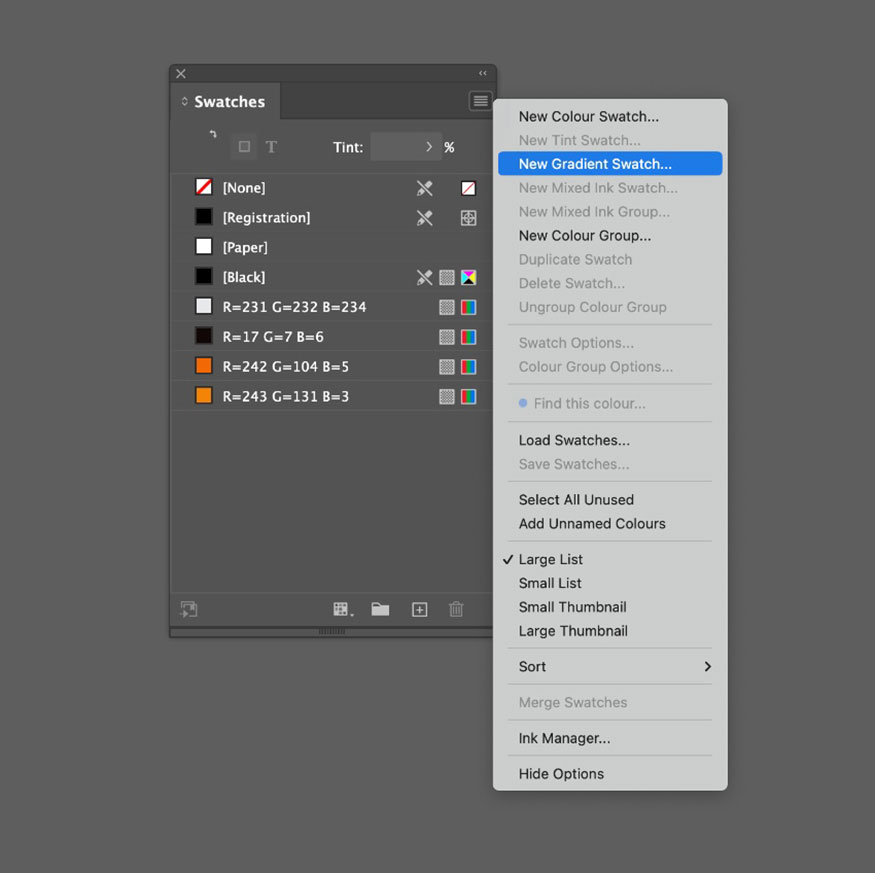
Task: Click non-editable pencil icon on [Registration] row
Action: point(425,218)
